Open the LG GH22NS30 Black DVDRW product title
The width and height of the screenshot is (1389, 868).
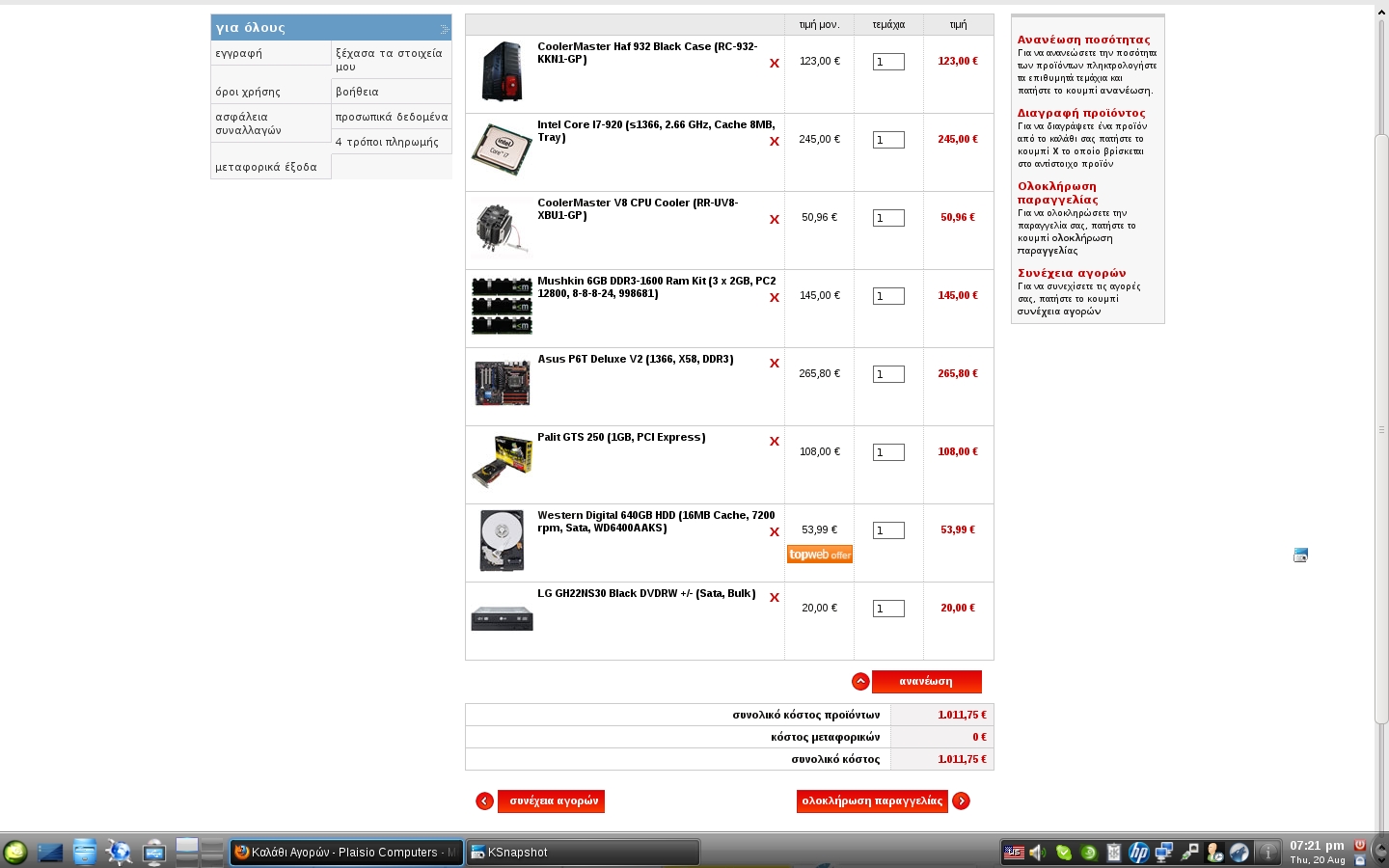646,594
